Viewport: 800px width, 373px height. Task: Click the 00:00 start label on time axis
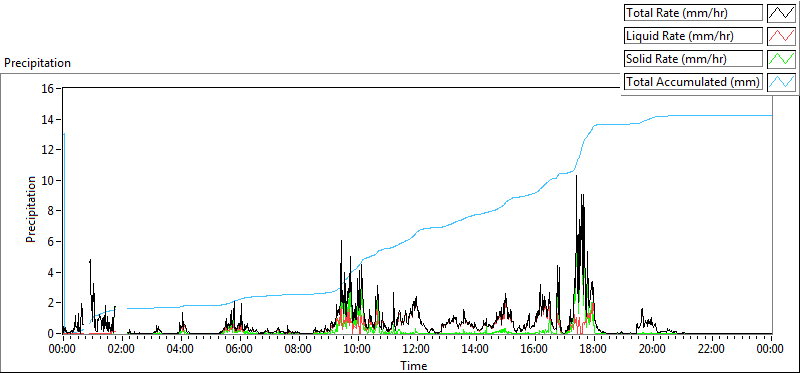point(63,349)
